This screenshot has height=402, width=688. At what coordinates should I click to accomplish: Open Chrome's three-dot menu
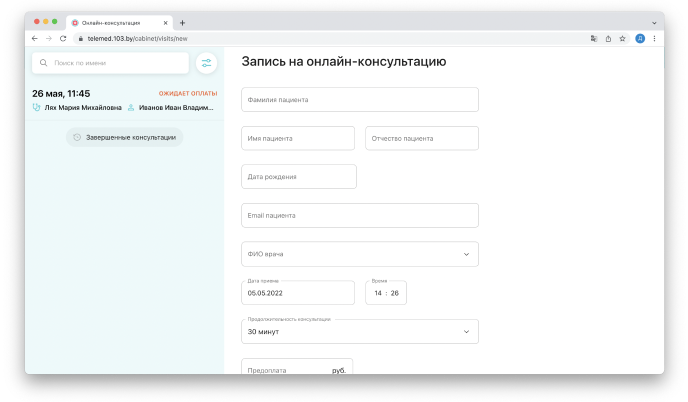[654, 38]
